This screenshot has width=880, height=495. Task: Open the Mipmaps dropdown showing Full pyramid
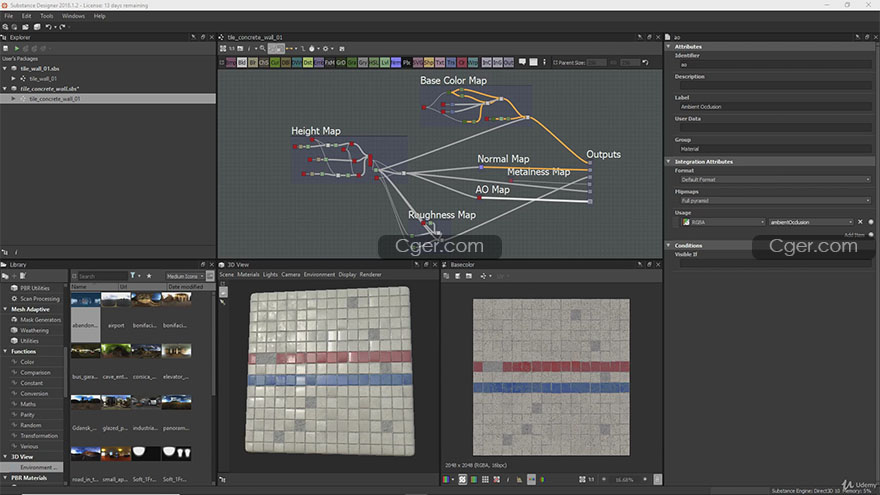[x=775, y=200]
